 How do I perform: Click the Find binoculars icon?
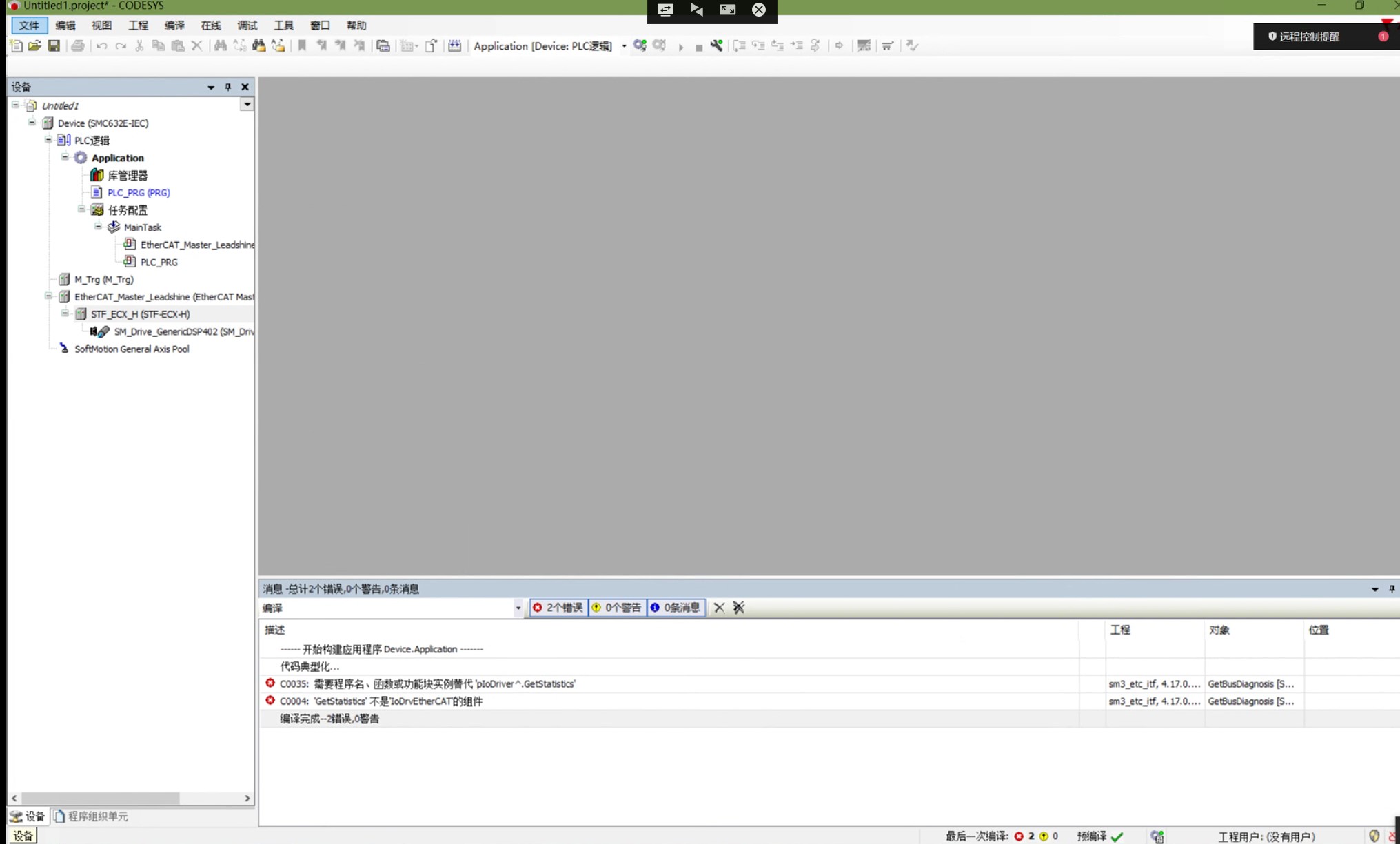[x=220, y=46]
